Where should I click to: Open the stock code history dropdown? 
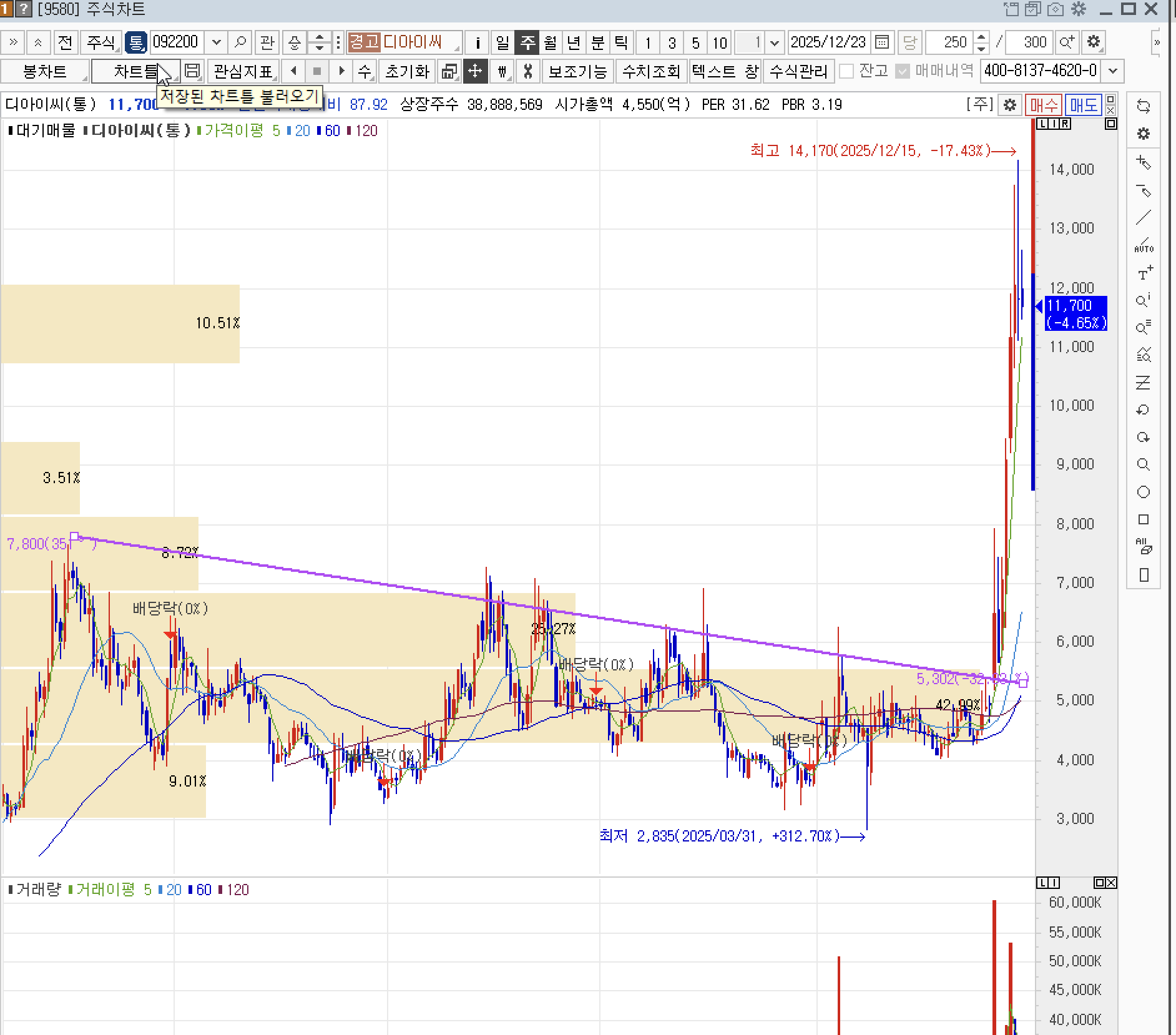[x=216, y=42]
